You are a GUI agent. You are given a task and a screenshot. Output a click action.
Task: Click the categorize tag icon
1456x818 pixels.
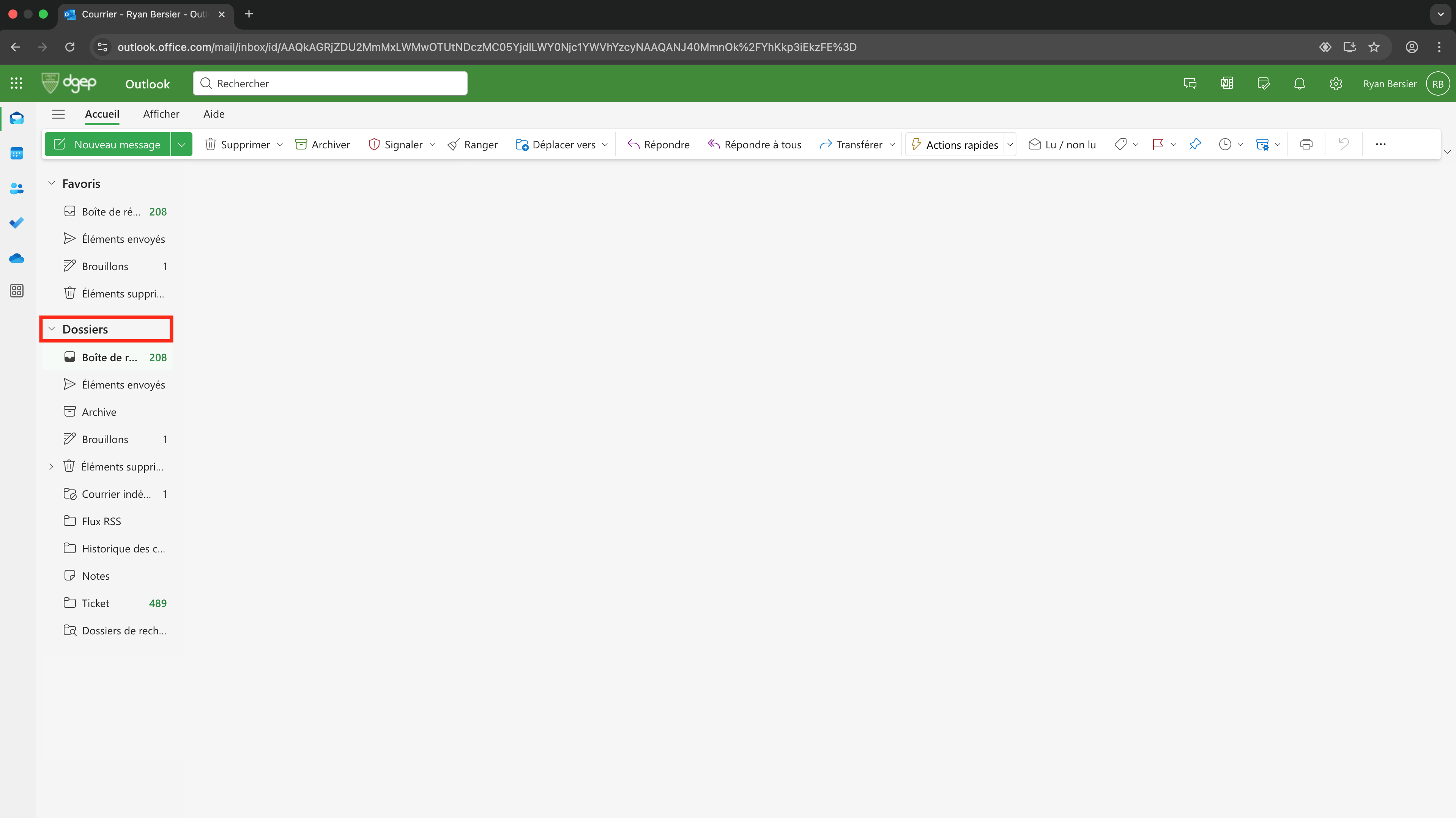click(1120, 145)
